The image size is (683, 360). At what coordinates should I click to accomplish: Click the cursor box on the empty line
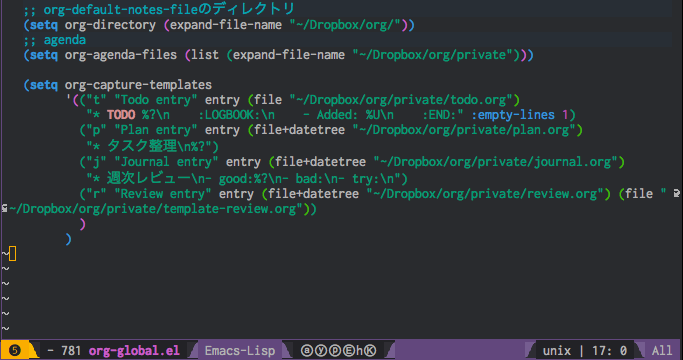[13, 254]
